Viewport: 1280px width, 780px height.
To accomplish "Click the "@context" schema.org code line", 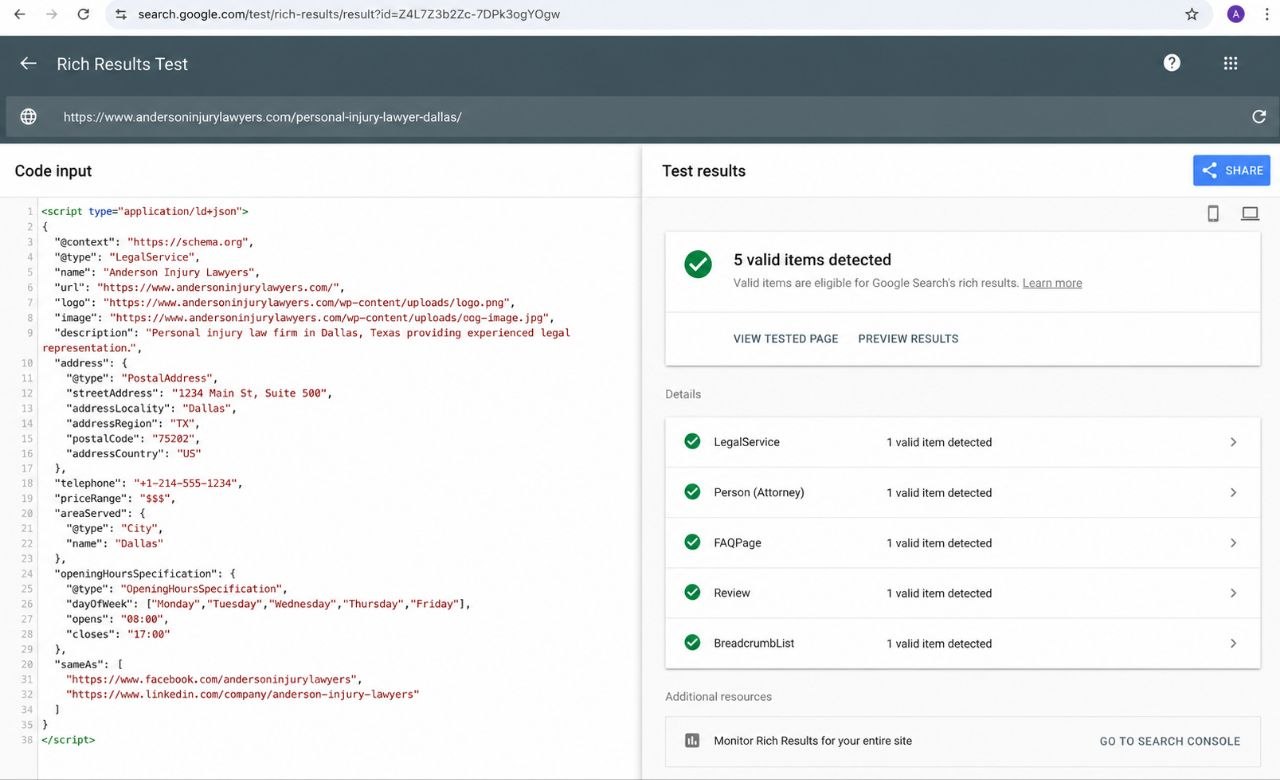I will tap(154, 242).
